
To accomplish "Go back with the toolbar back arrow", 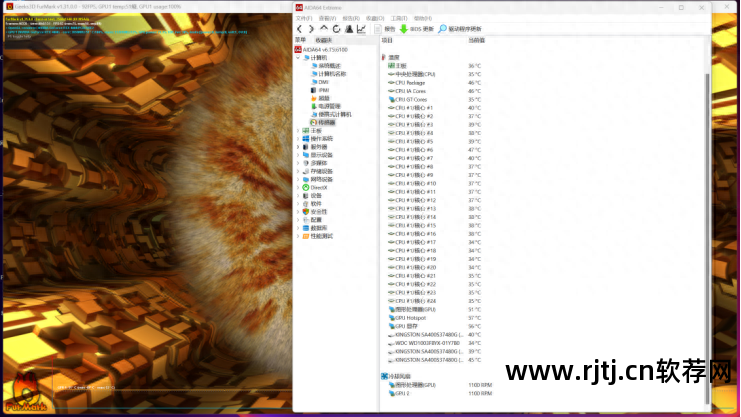I will click(300, 29).
